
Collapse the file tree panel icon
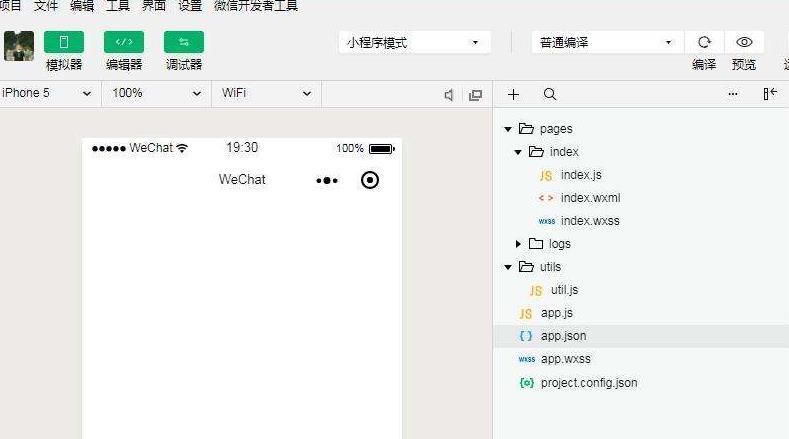tap(769, 94)
